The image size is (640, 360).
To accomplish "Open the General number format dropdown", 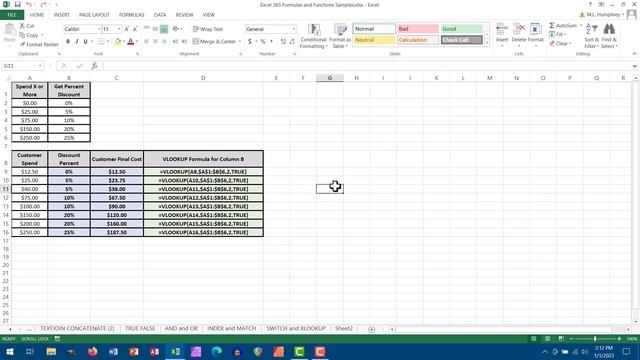I will tap(293, 29).
